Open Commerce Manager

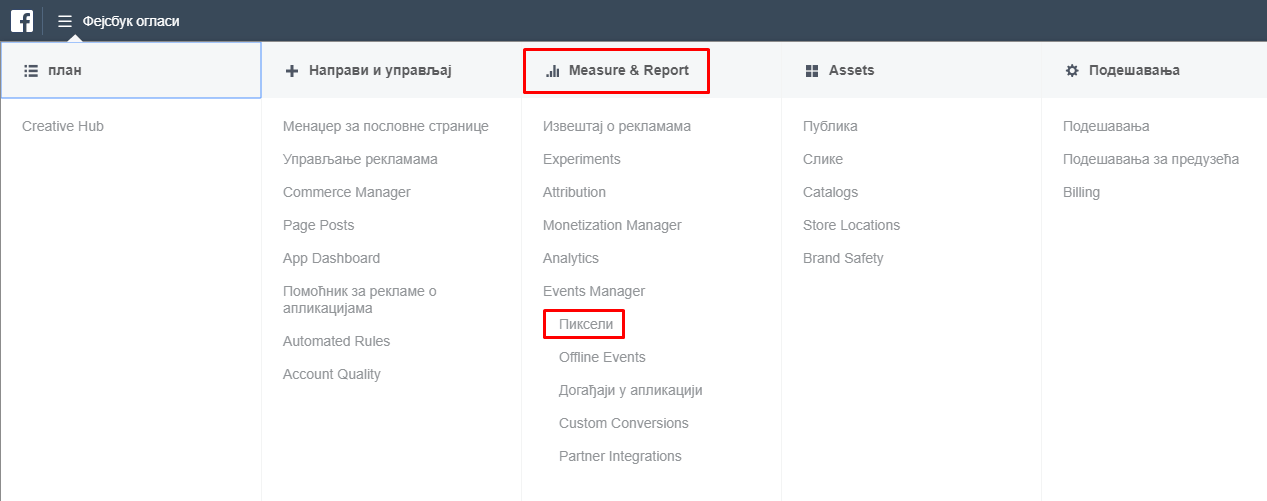(x=347, y=192)
